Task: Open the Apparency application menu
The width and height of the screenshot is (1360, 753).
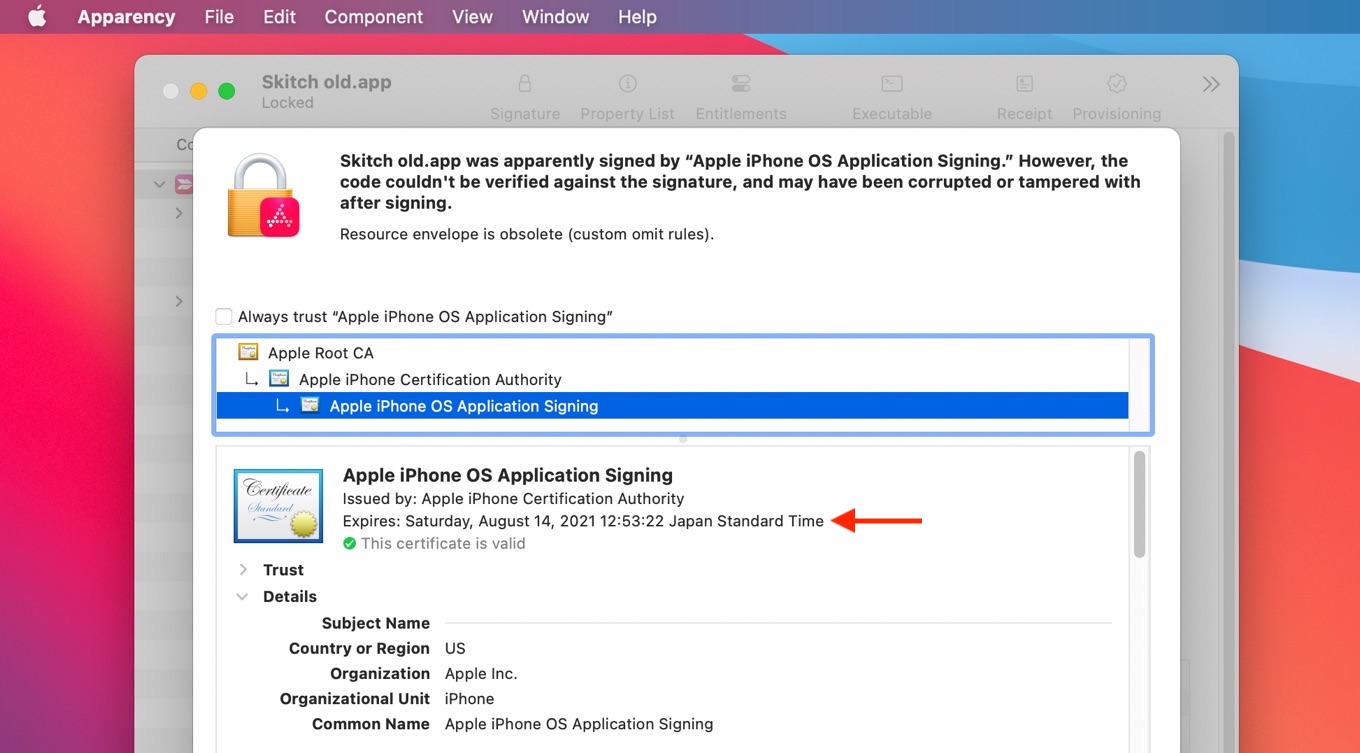Action: point(126,17)
